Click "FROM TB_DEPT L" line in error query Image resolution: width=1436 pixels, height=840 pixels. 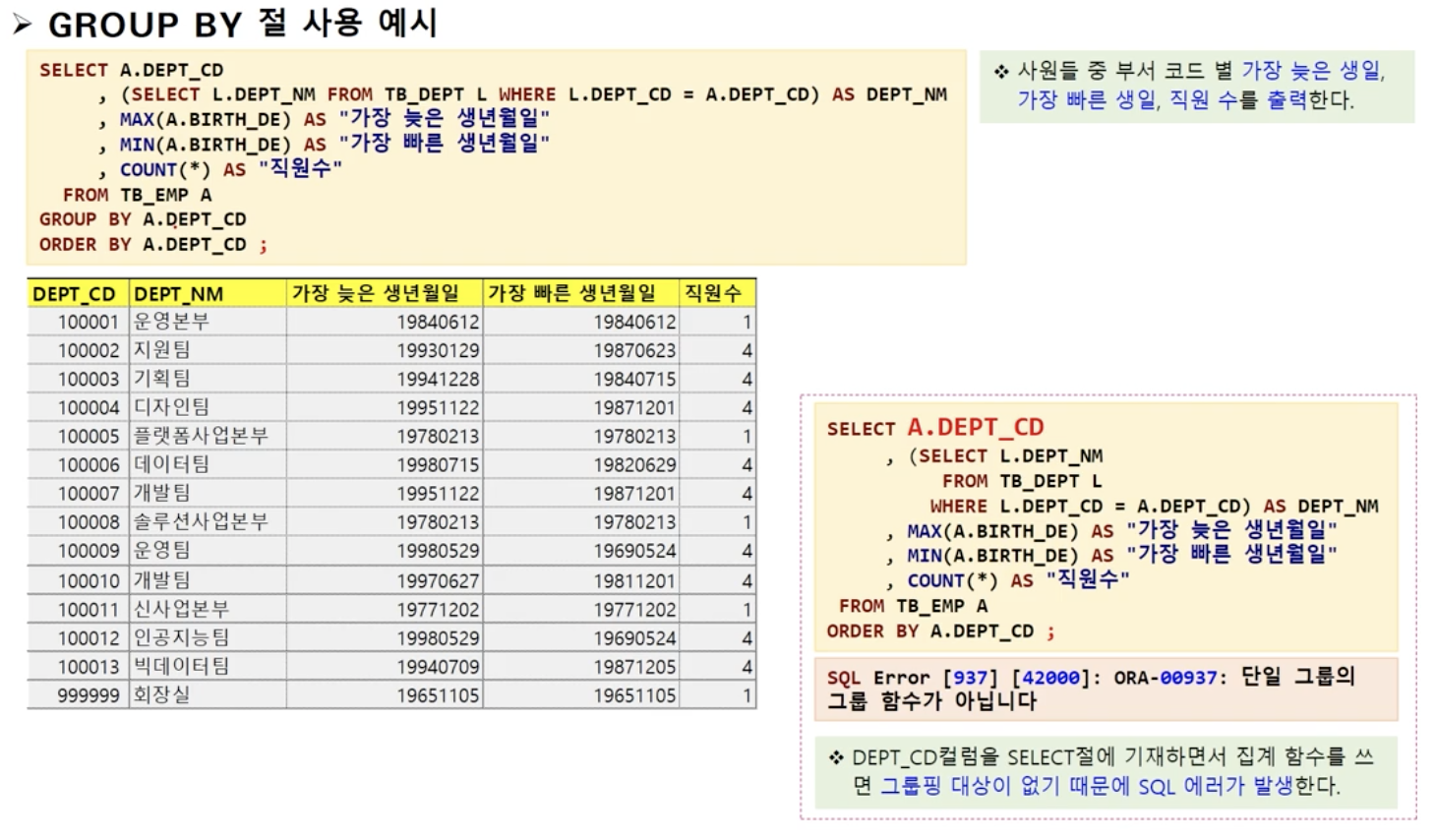[x=1022, y=481]
